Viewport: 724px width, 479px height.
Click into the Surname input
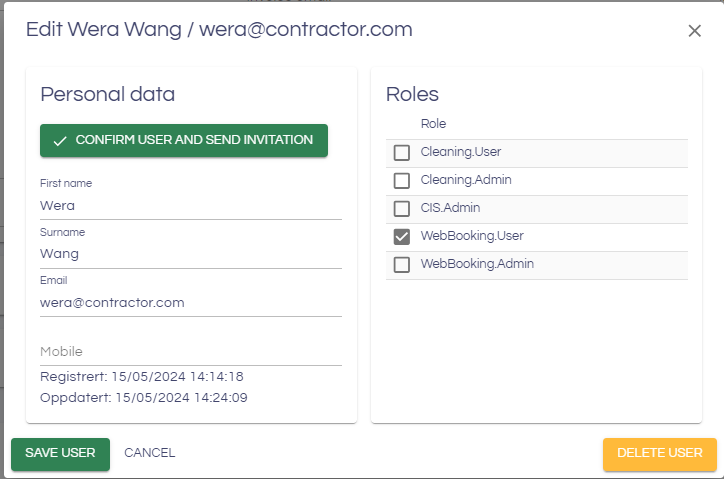(190, 254)
